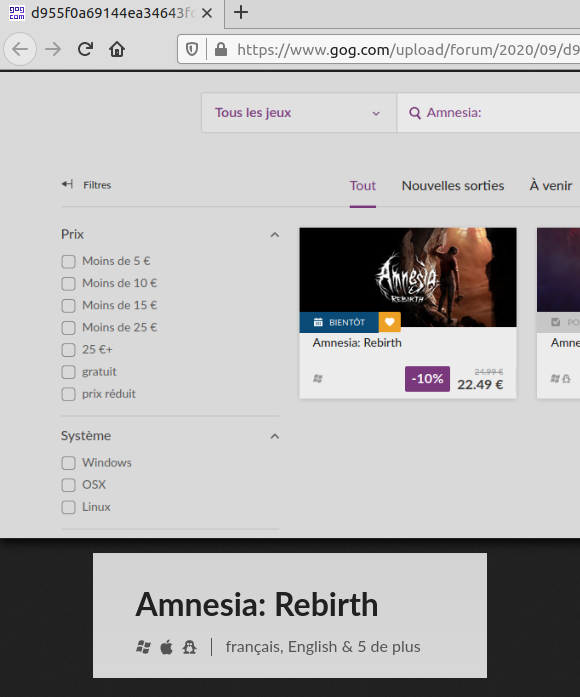Click the GOG favicon on the tab
The width and height of the screenshot is (580, 697).
click(17, 13)
